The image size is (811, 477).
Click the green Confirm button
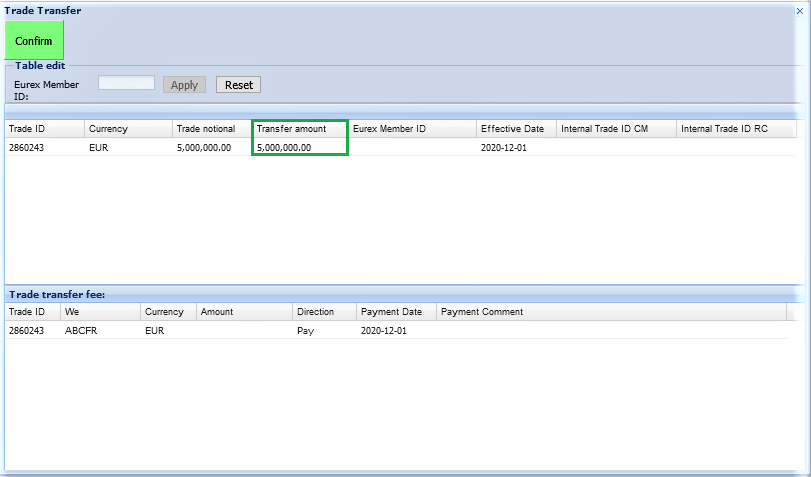[x=34, y=41]
